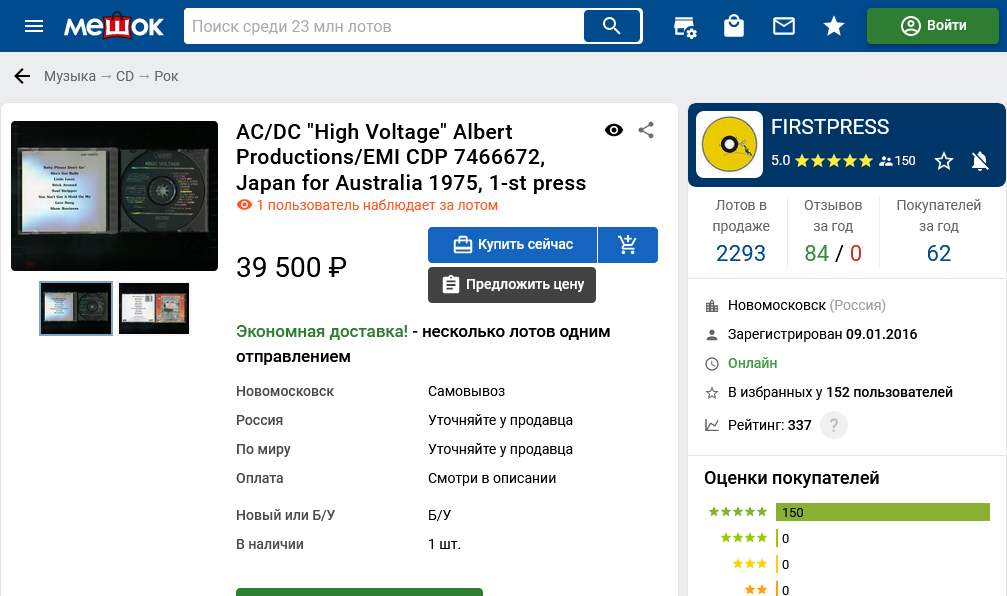Screen dimensions: 1007x596
Task: Click the share lot icon
Action: [646, 130]
